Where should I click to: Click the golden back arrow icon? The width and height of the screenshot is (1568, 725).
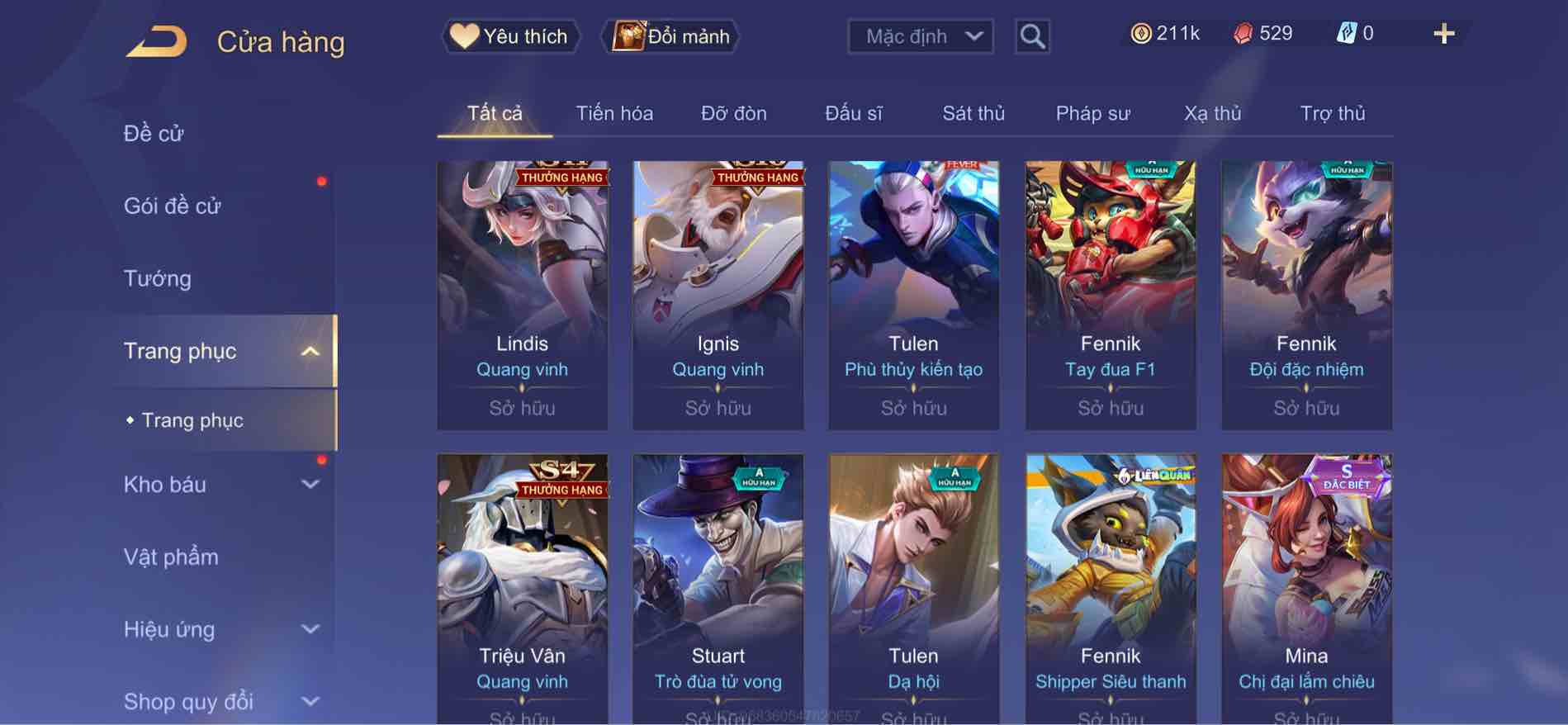point(156,41)
